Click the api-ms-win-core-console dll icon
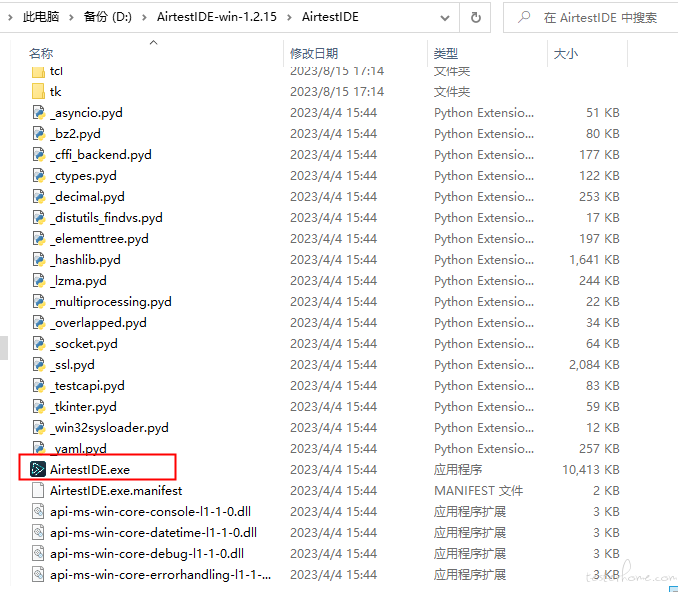The height and width of the screenshot is (592, 678). point(38,512)
